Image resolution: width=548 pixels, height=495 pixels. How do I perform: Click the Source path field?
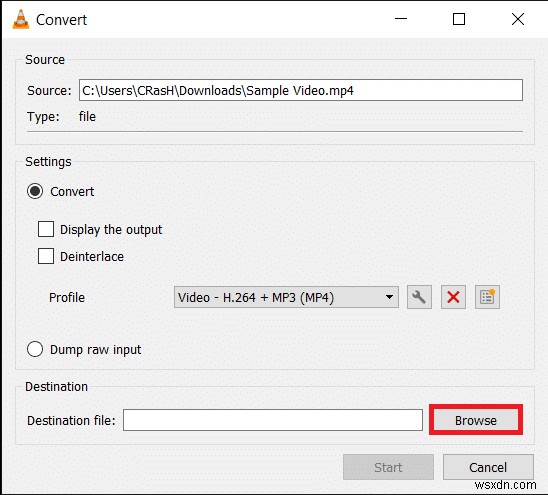[301, 90]
